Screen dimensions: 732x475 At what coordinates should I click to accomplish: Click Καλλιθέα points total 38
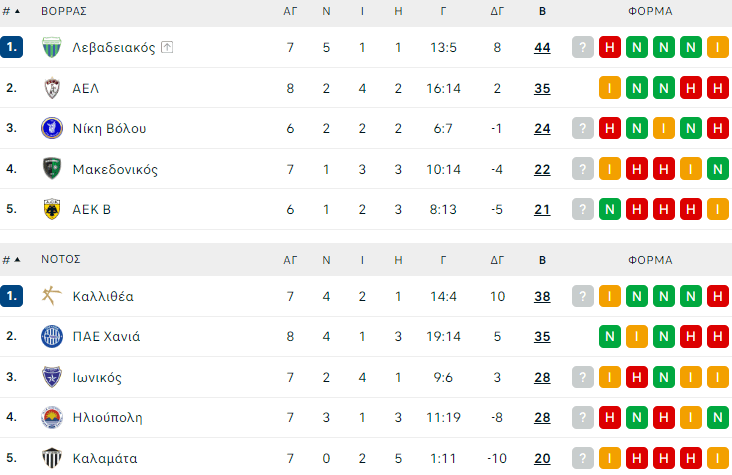point(542,296)
